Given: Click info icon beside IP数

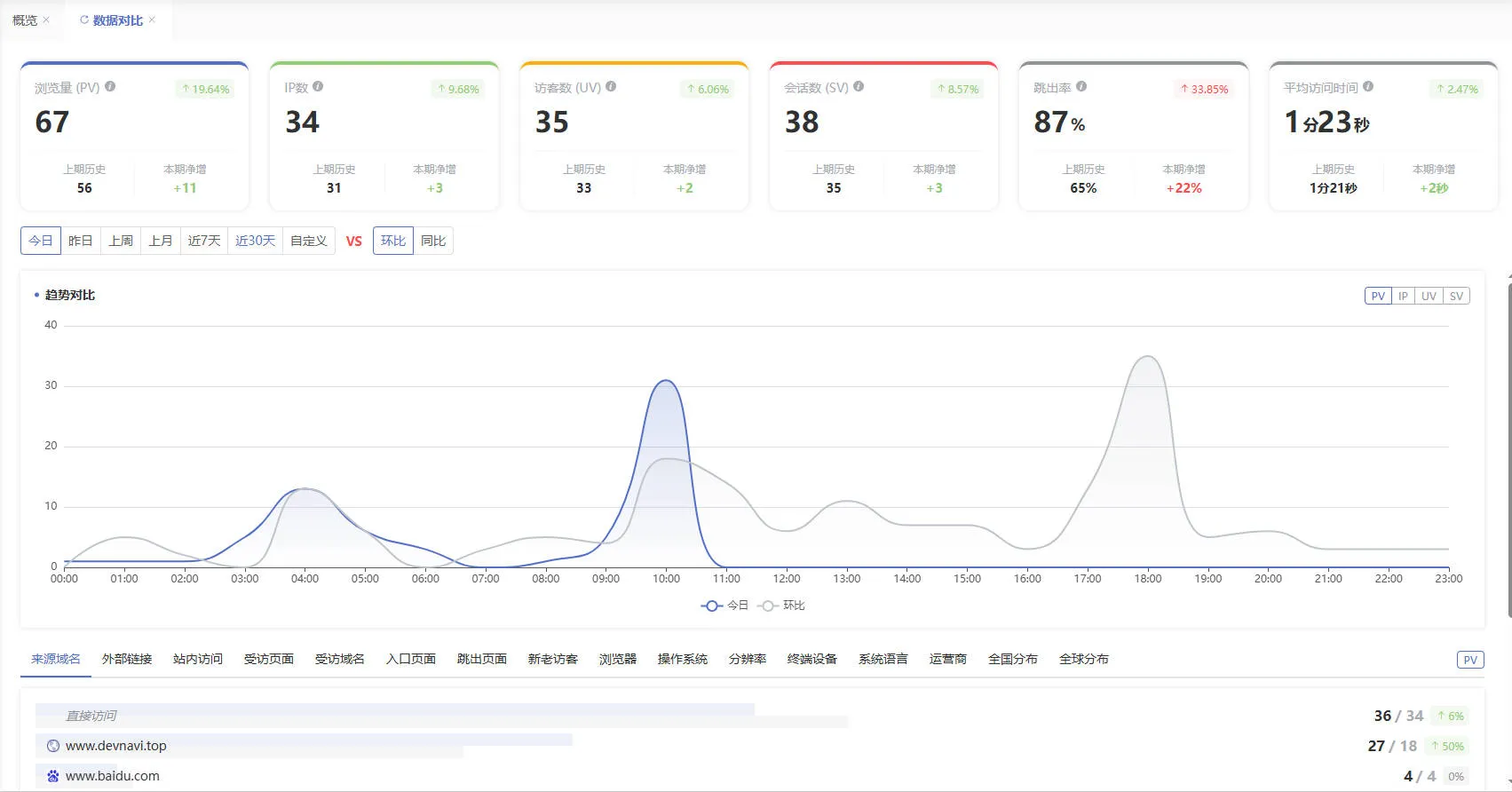Looking at the screenshot, I should [318, 86].
